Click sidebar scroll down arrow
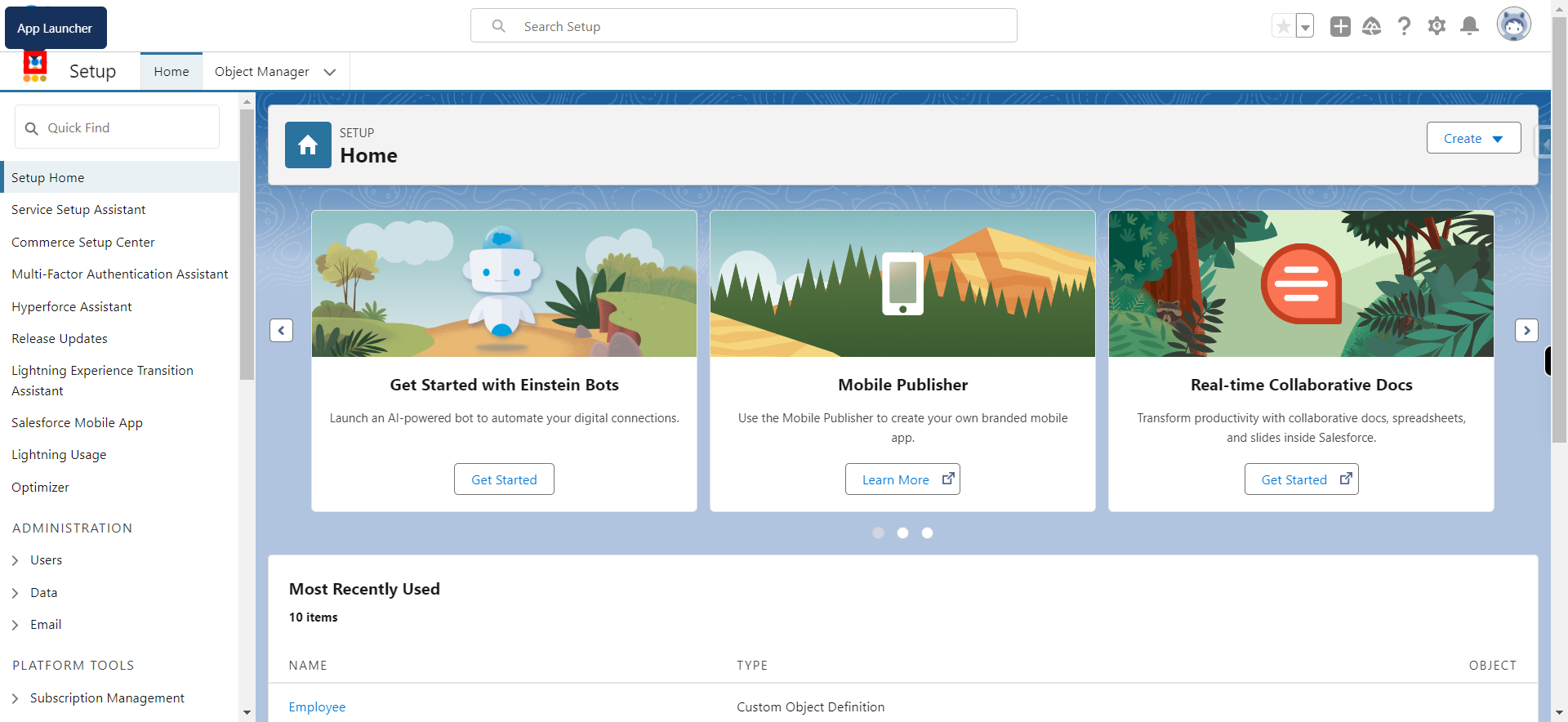The height and width of the screenshot is (722, 1568). (x=247, y=712)
